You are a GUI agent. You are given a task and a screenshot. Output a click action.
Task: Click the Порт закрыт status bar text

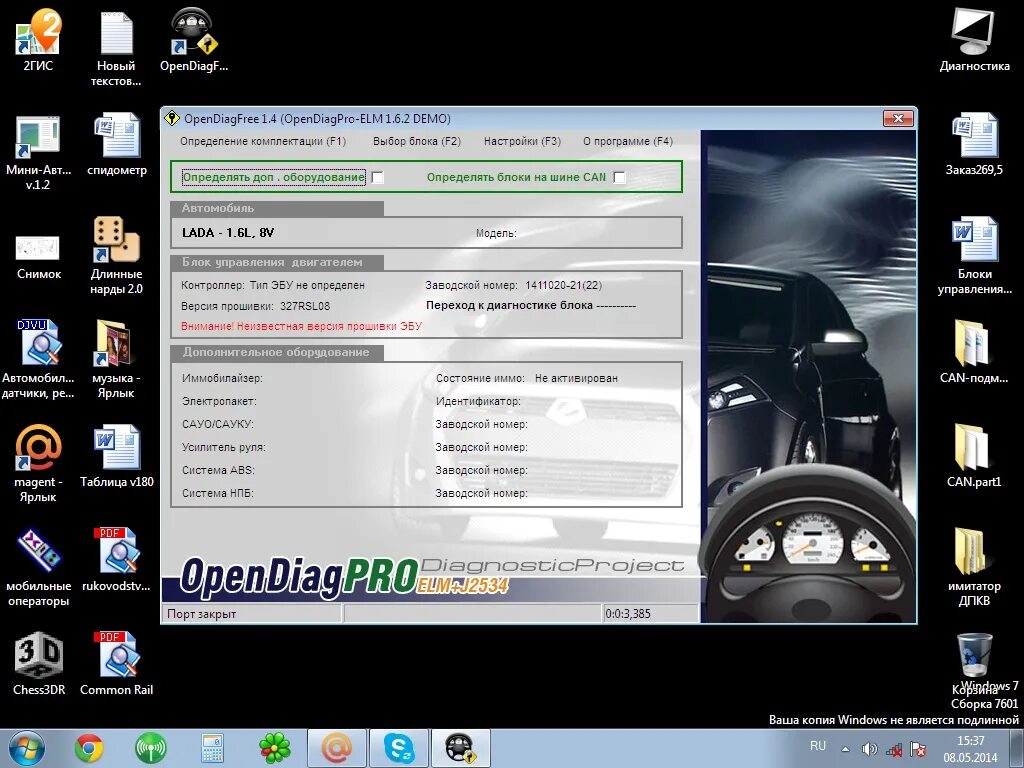[202, 614]
